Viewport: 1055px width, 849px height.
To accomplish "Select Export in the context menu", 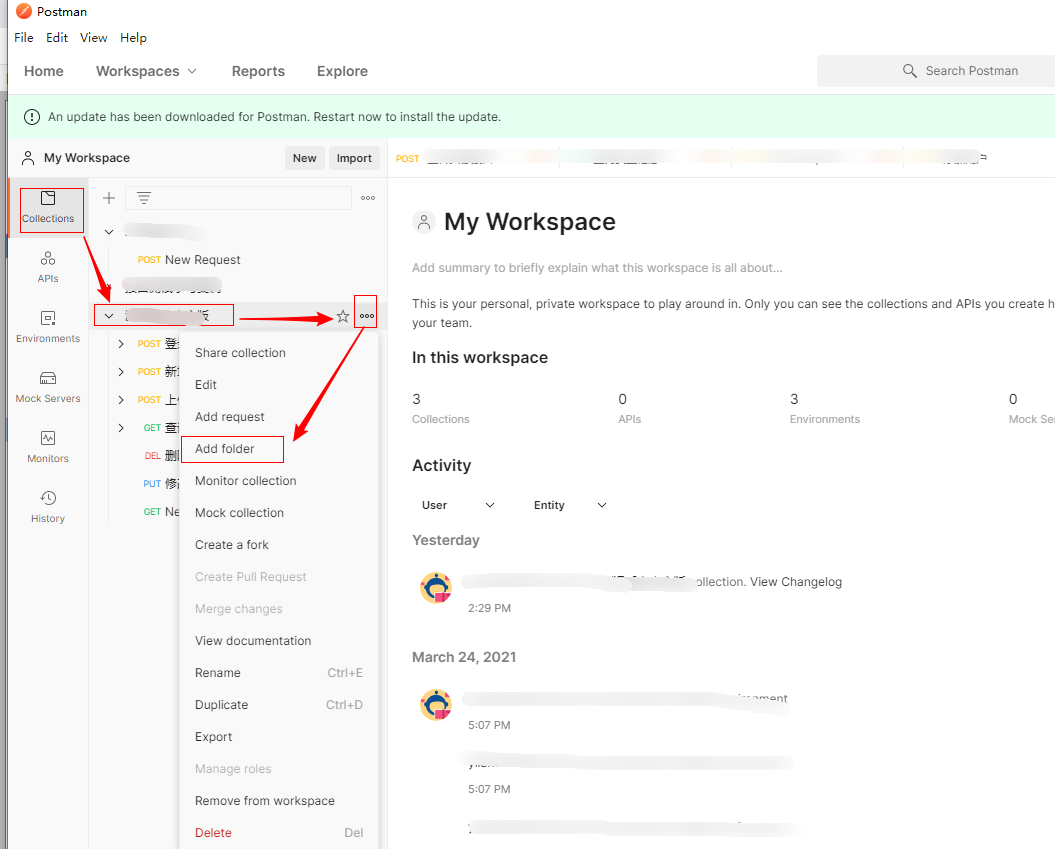I will (279, 737).
